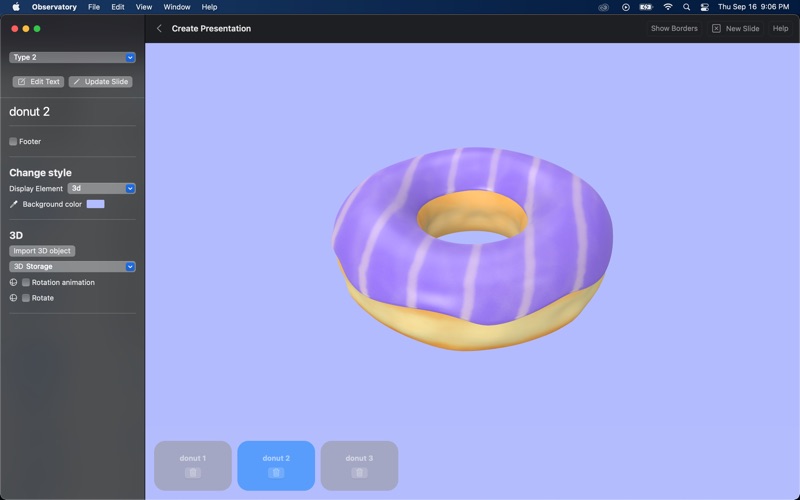This screenshot has height=500, width=800.
Task: Open the File menu
Action: [94, 7]
